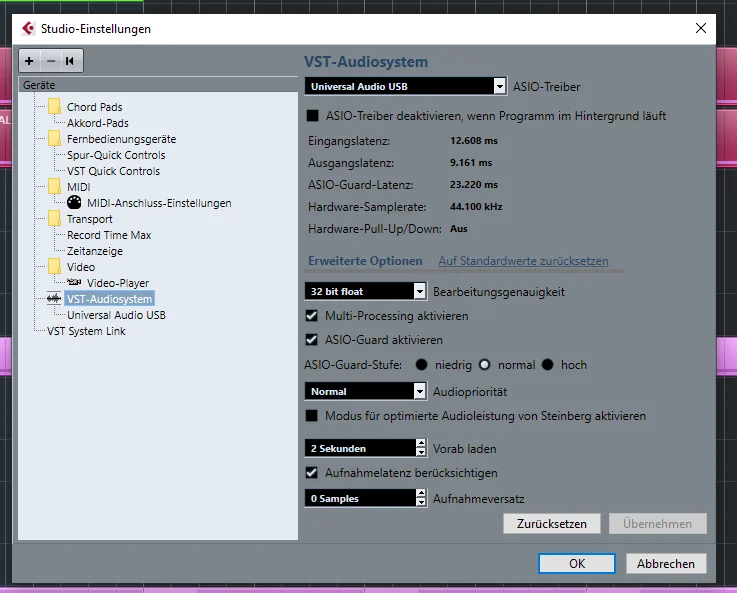Select Spur-Quick Controls tree entry
Viewport: 737px width, 593px height.
pos(116,155)
